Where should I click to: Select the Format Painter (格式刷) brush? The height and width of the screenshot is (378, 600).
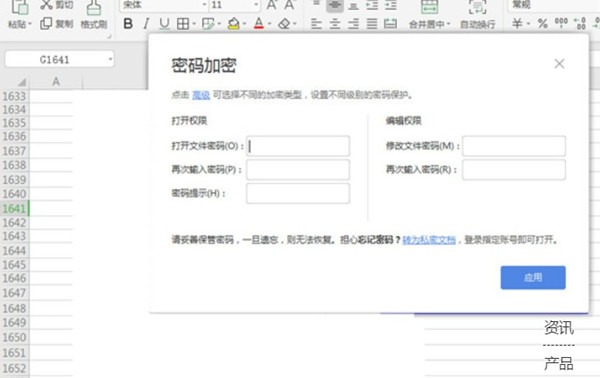[94, 8]
